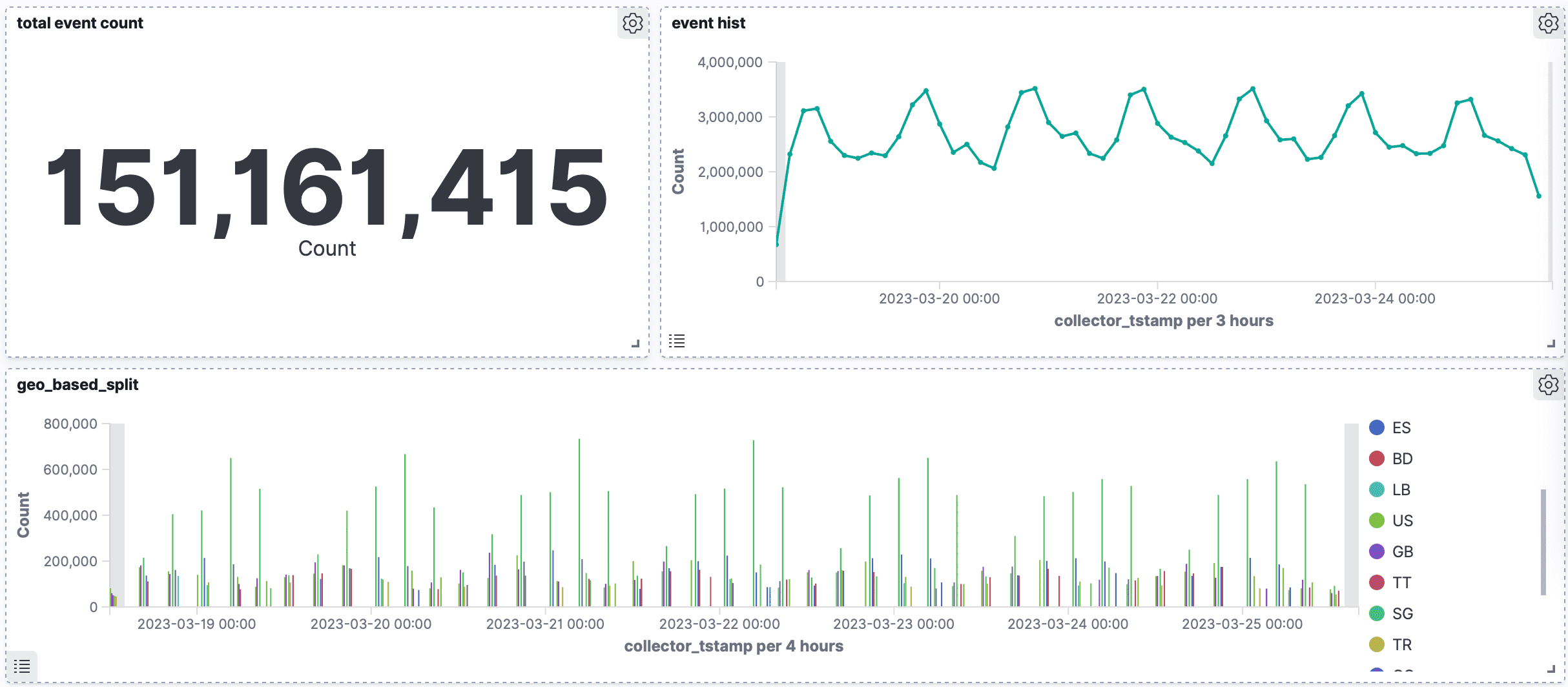Expand options for SG legend entry
The height and width of the screenshot is (687, 1568).
click(x=1402, y=614)
